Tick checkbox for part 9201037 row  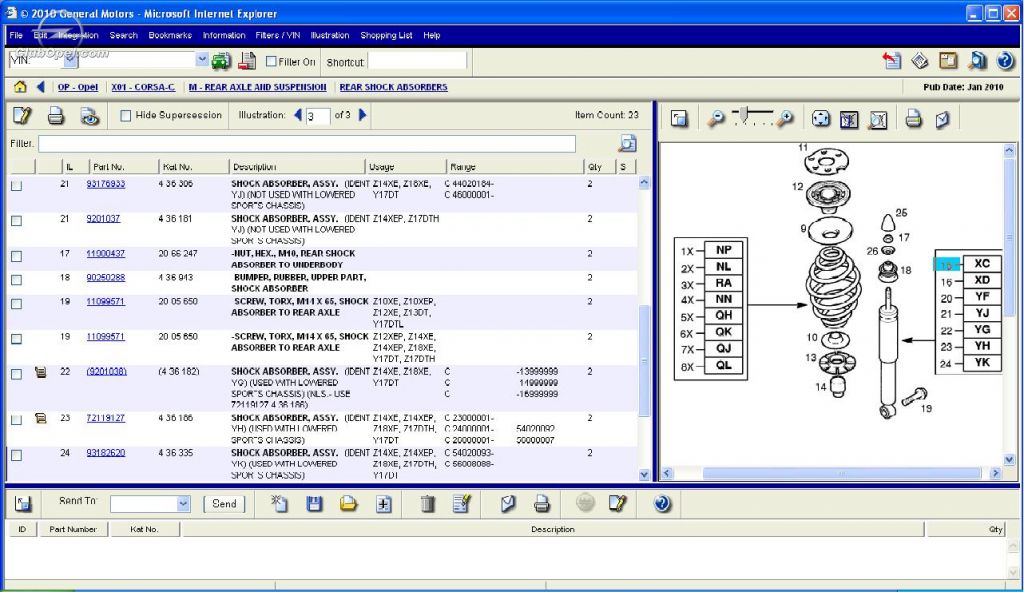tap(16, 220)
